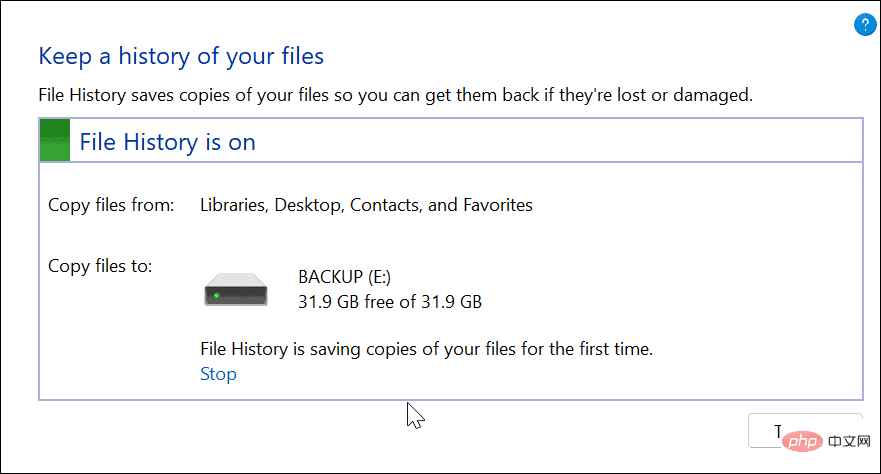Click the word 'Libraries' in the source list

click(x=233, y=205)
